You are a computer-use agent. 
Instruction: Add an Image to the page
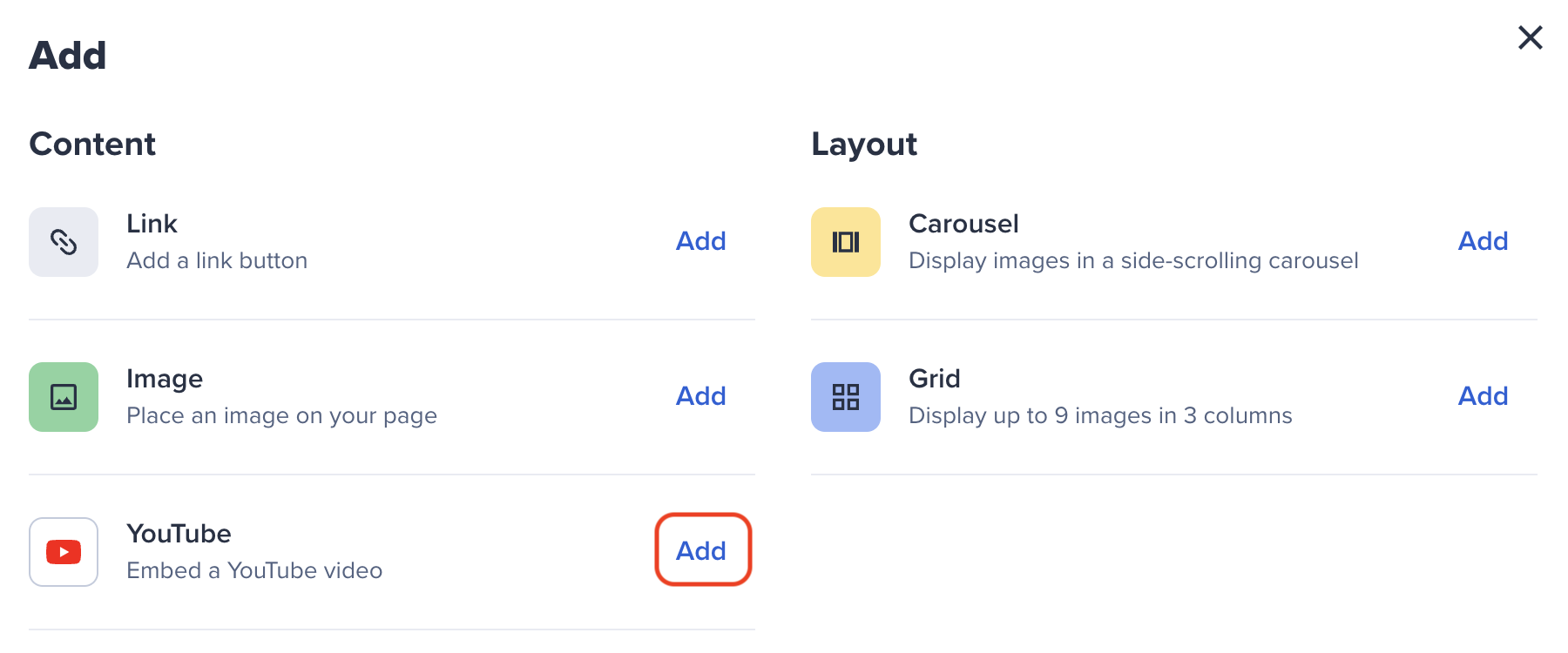[701, 396]
